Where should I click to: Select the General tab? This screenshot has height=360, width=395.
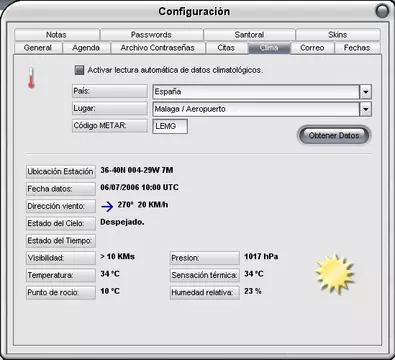click(38, 48)
